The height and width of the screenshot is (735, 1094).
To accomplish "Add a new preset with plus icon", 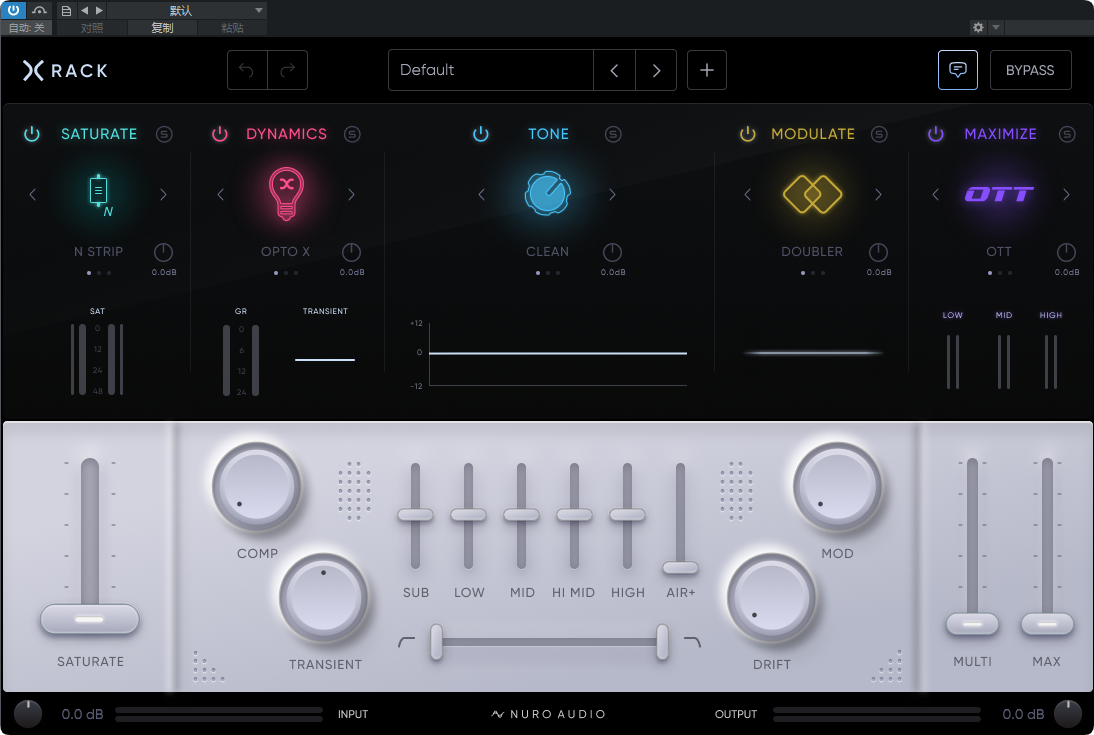I will coord(707,70).
